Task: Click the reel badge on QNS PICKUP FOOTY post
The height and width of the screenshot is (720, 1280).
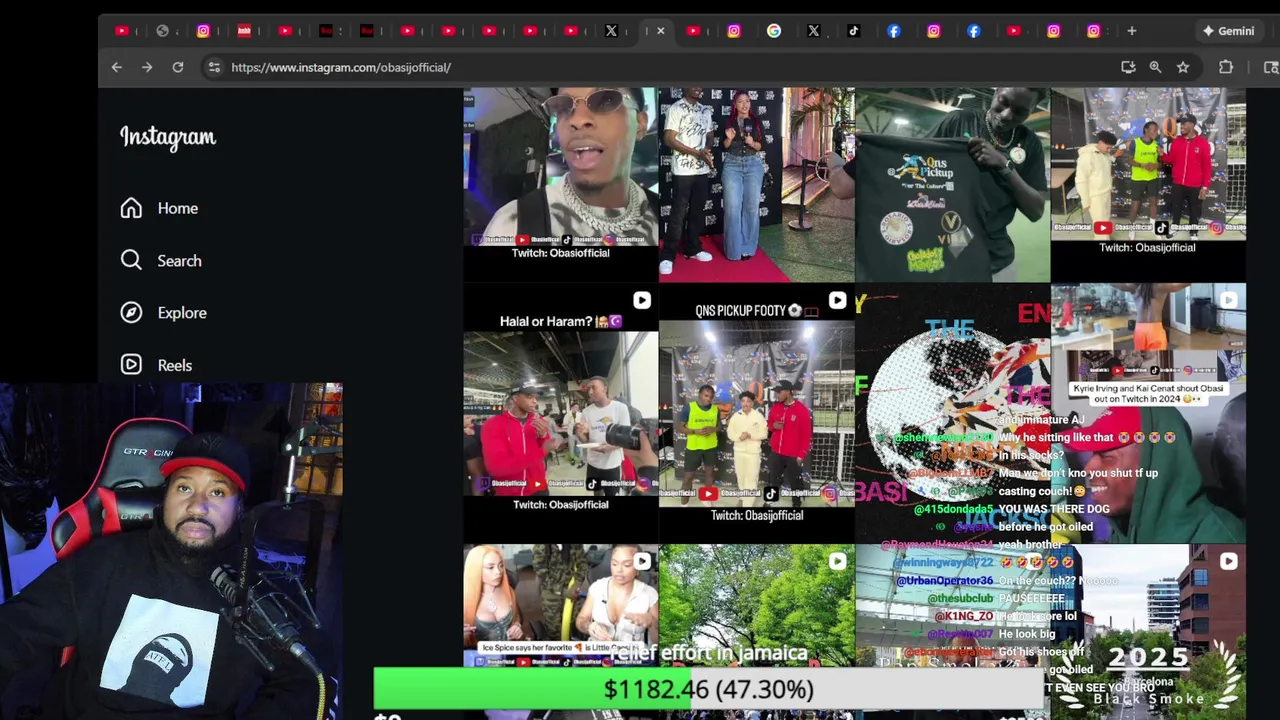Action: pyautogui.click(x=837, y=300)
